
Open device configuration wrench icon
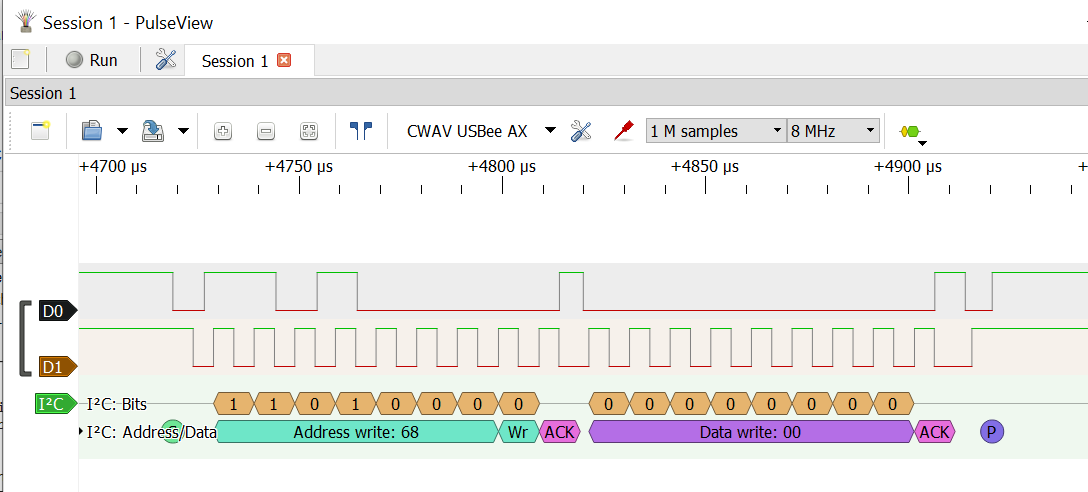pos(581,130)
